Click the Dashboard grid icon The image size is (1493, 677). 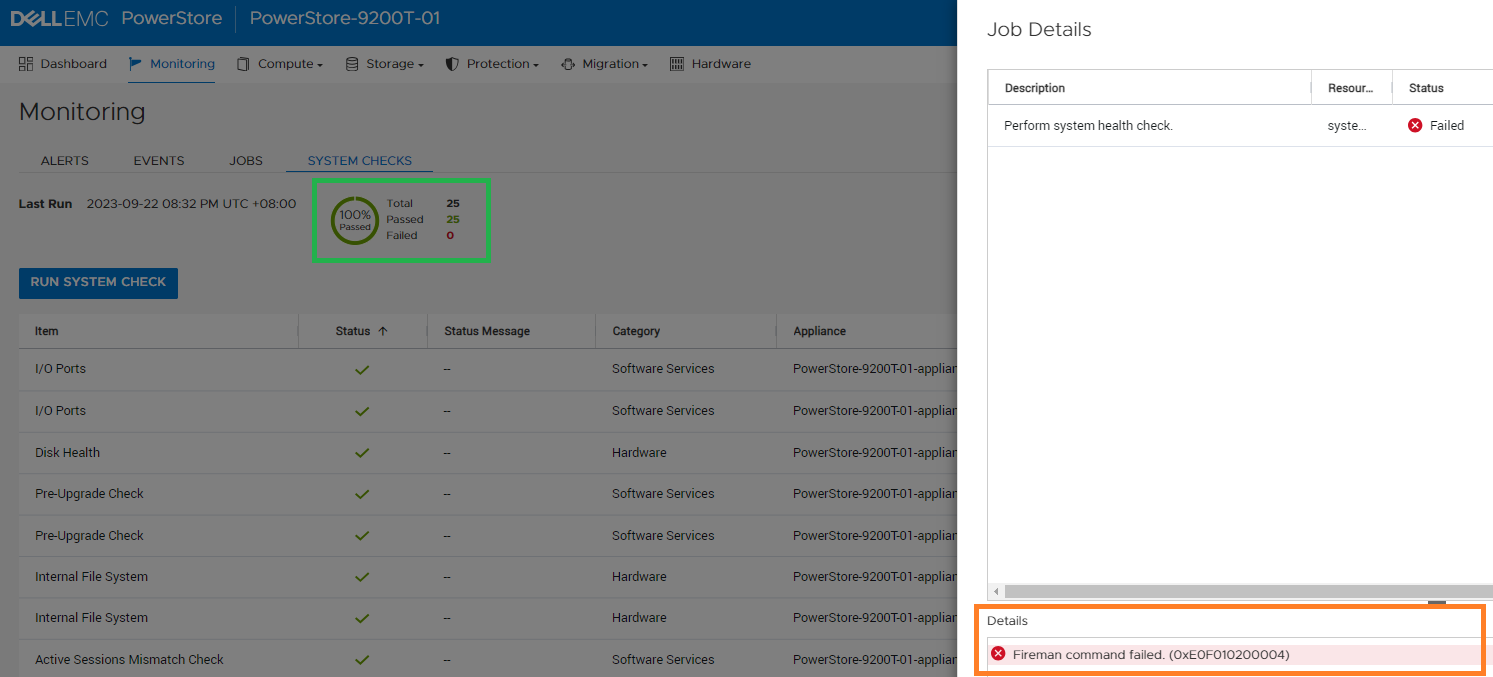pyautogui.click(x=26, y=64)
